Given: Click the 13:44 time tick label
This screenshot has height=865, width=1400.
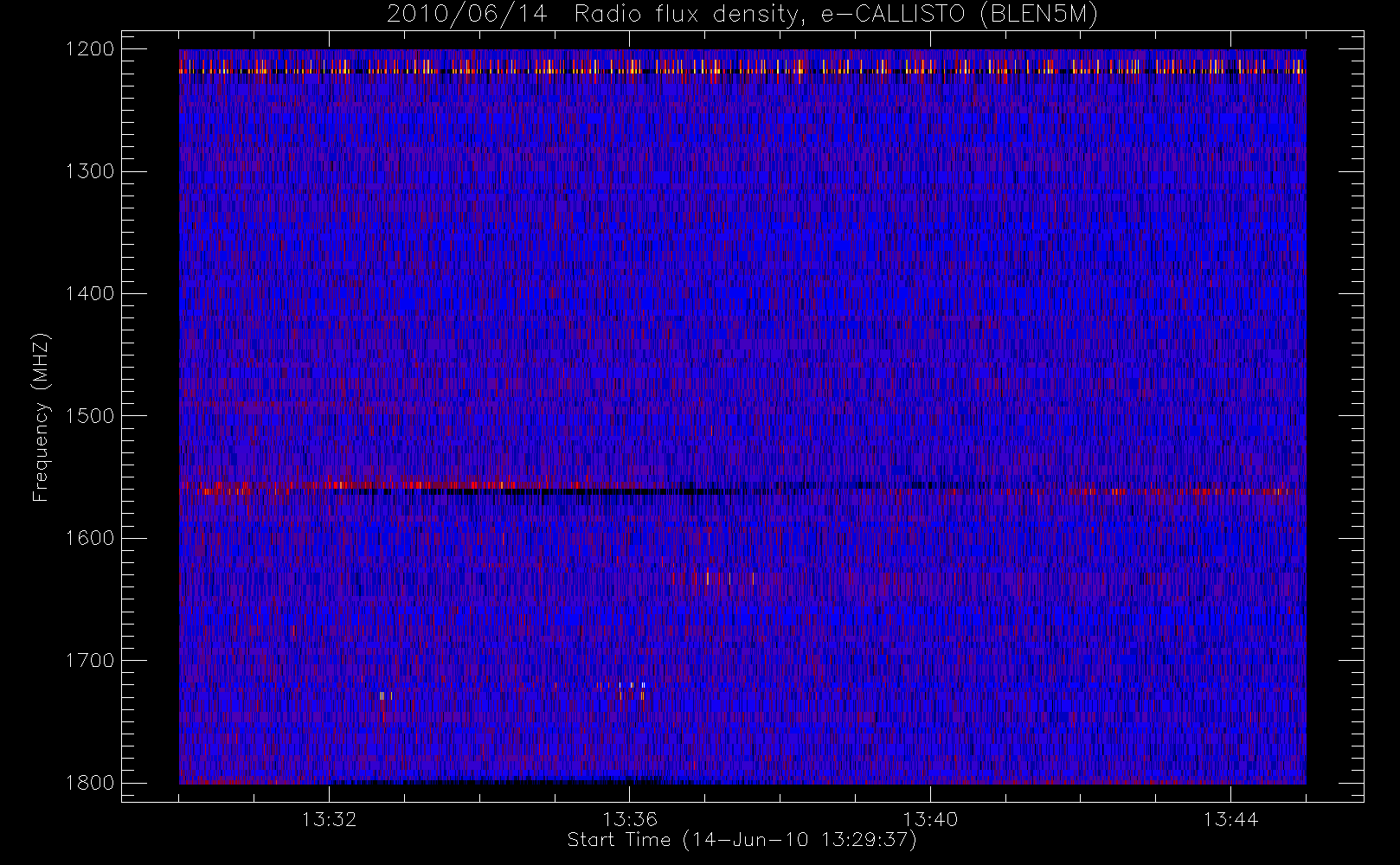Looking at the screenshot, I should [1230, 819].
